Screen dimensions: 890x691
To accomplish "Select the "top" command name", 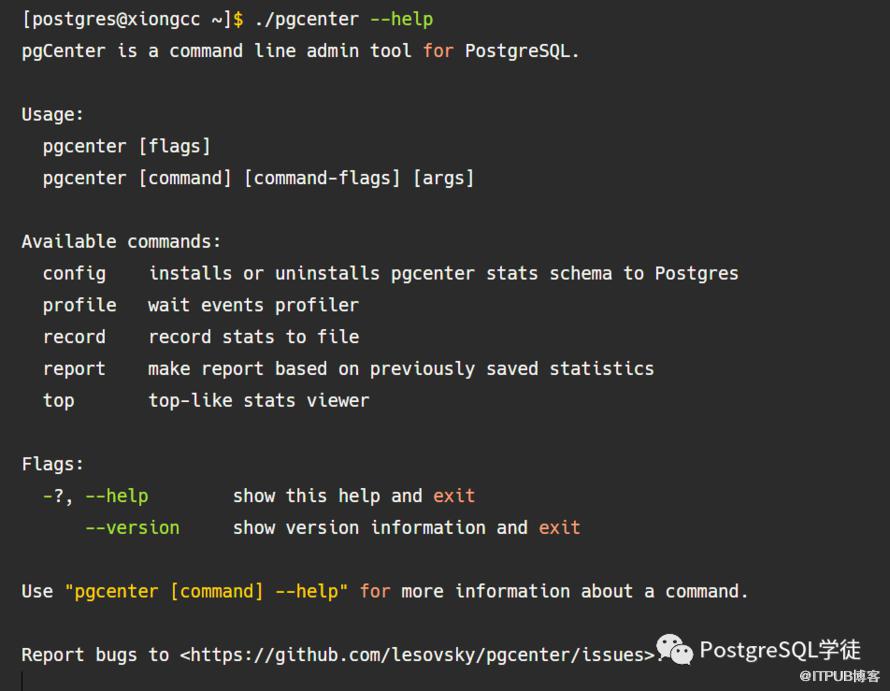I will (58, 401).
